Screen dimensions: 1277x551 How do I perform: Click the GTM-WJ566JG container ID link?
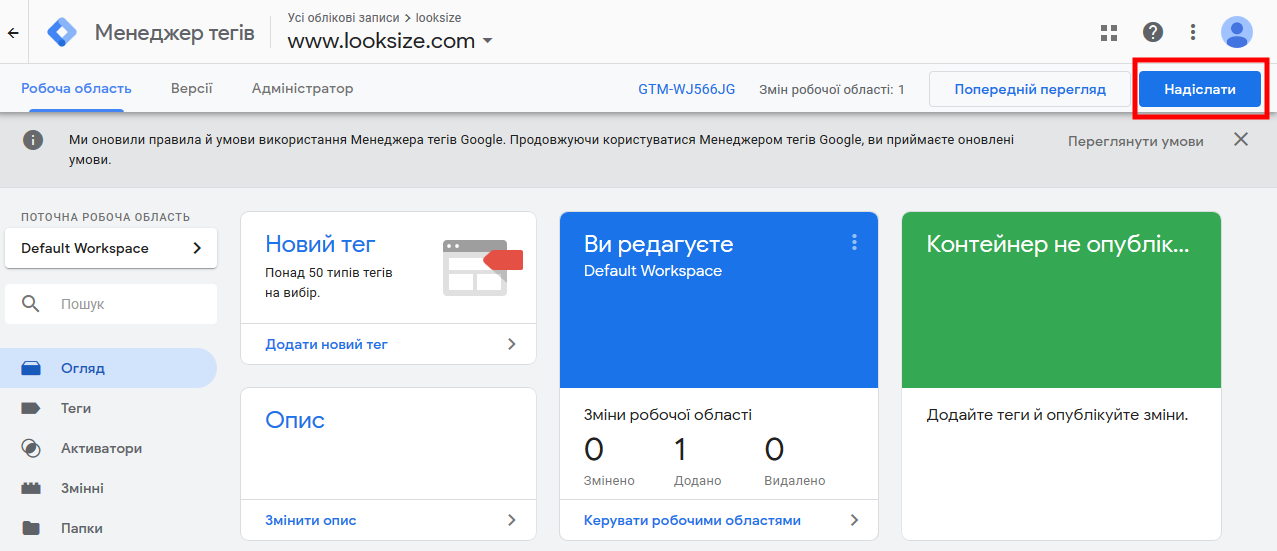pyautogui.click(x=687, y=89)
